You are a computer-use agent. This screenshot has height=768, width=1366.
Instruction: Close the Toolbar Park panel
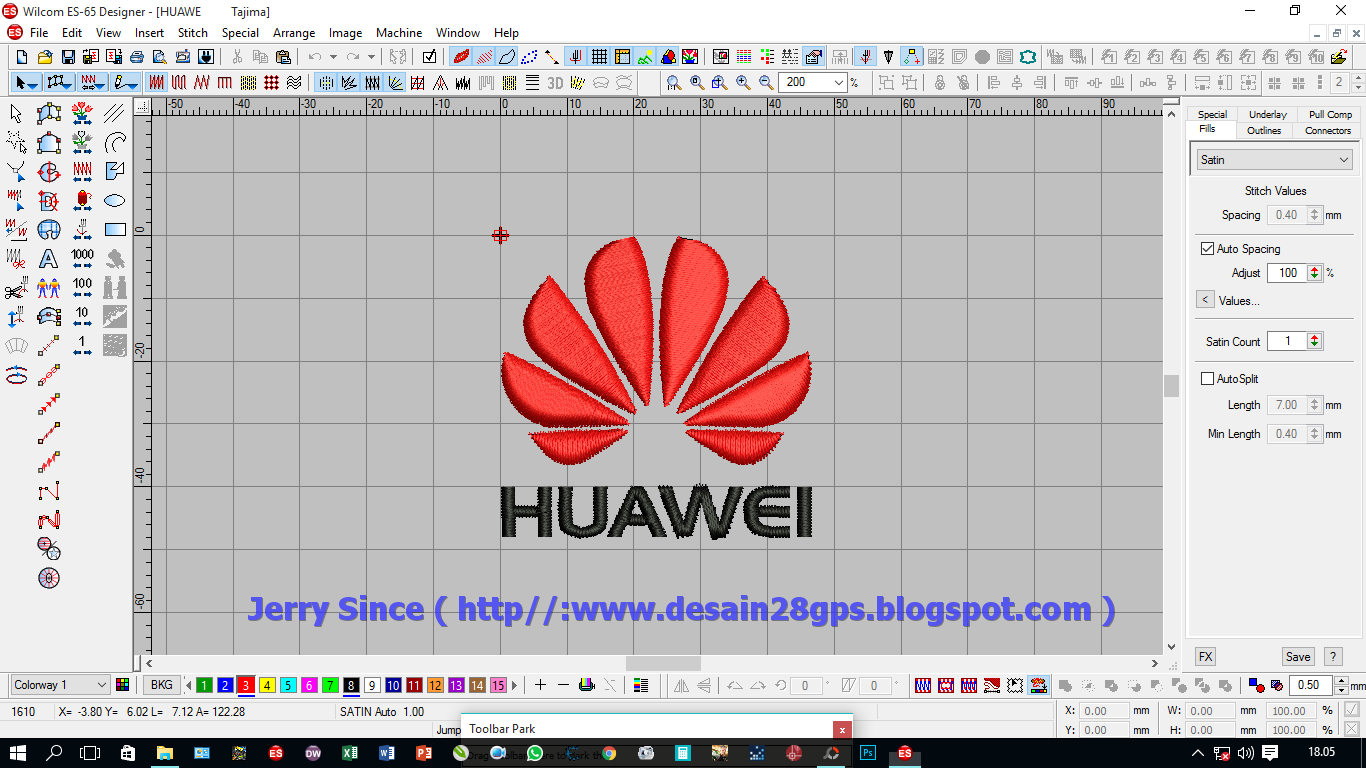(x=843, y=730)
